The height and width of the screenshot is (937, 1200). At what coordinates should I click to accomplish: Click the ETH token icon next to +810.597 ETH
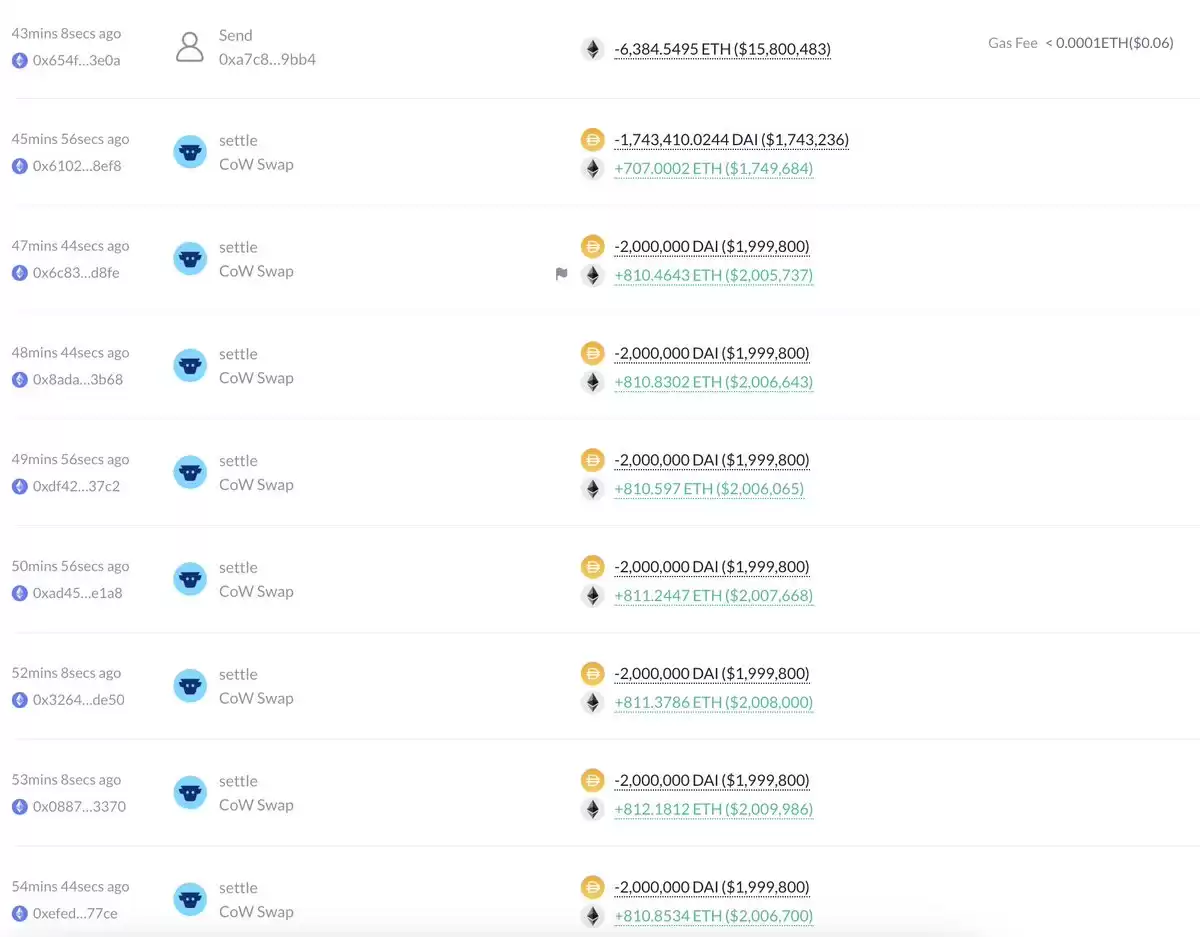(593, 489)
